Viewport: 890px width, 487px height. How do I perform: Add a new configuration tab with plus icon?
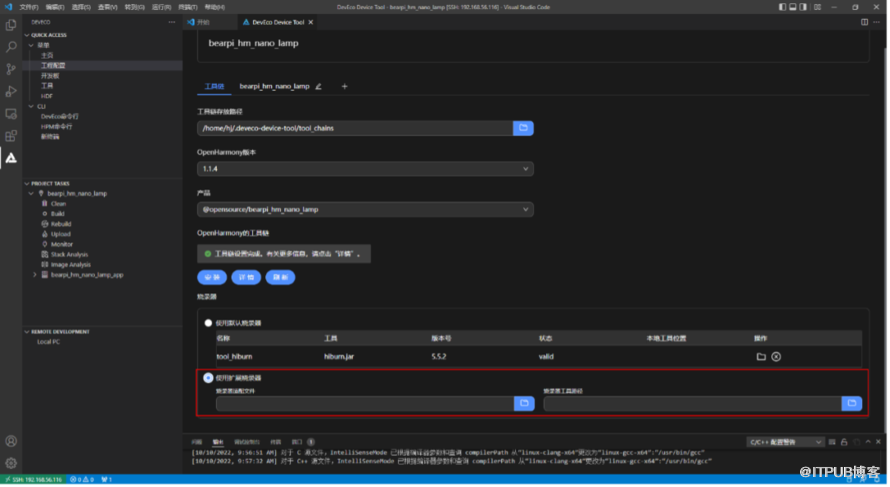tap(345, 87)
